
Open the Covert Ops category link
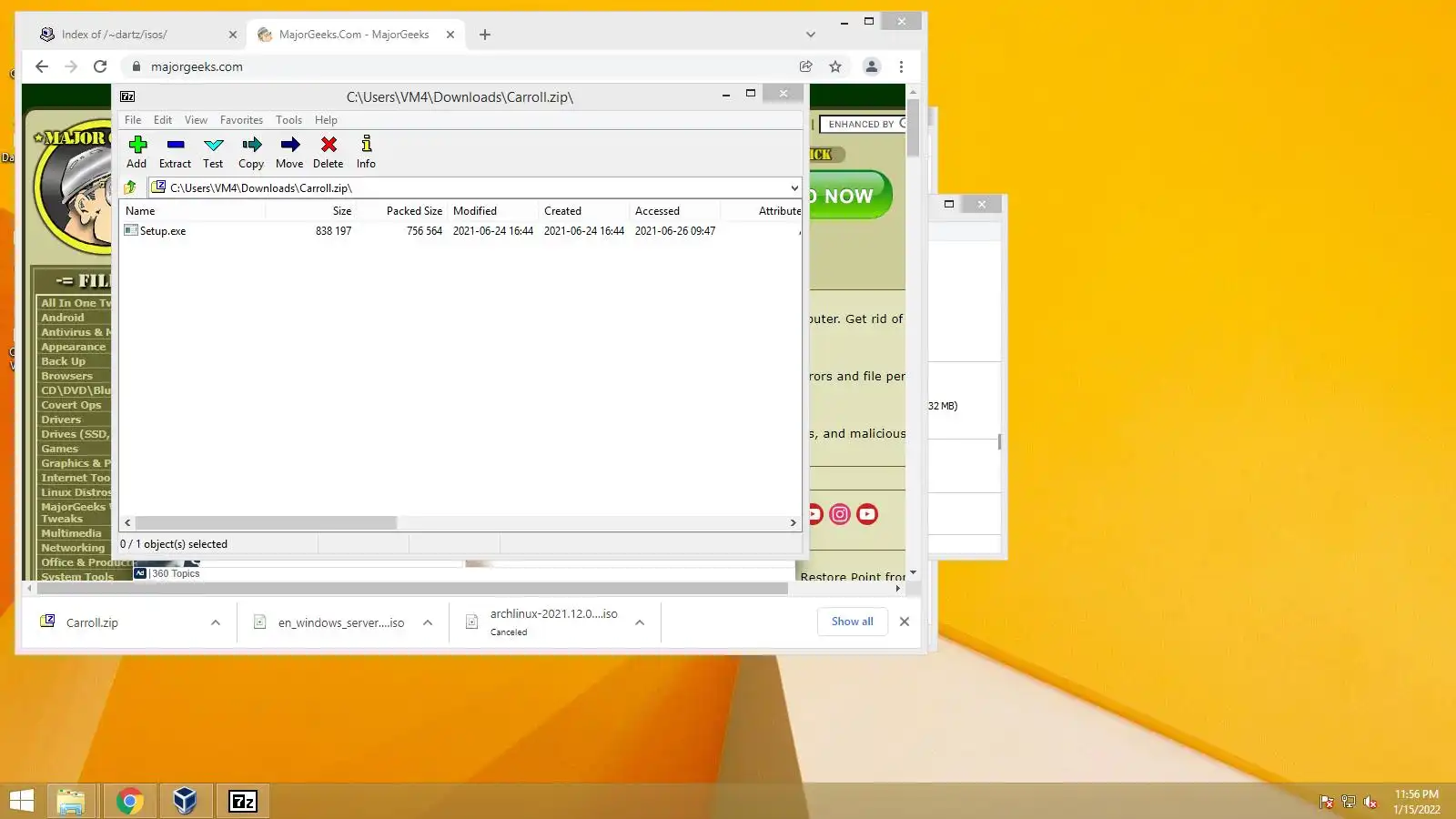click(x=71, y=405)
